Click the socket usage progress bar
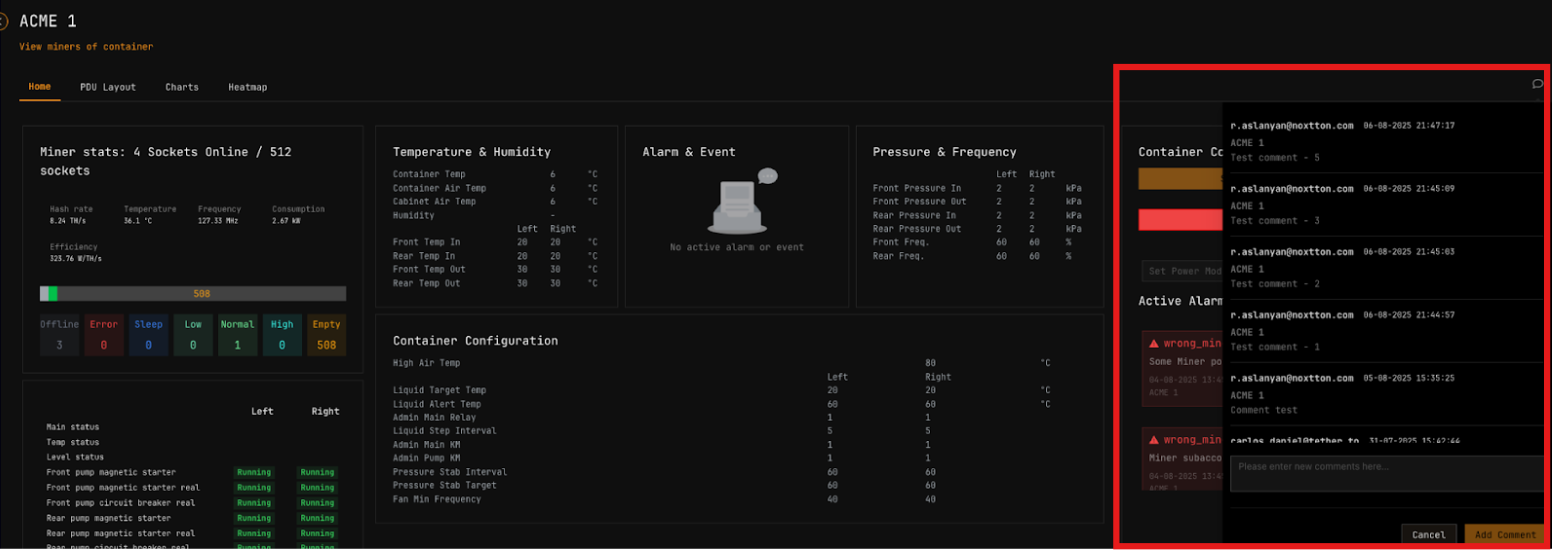This screenshot has width=1553, height=550. 193,294
